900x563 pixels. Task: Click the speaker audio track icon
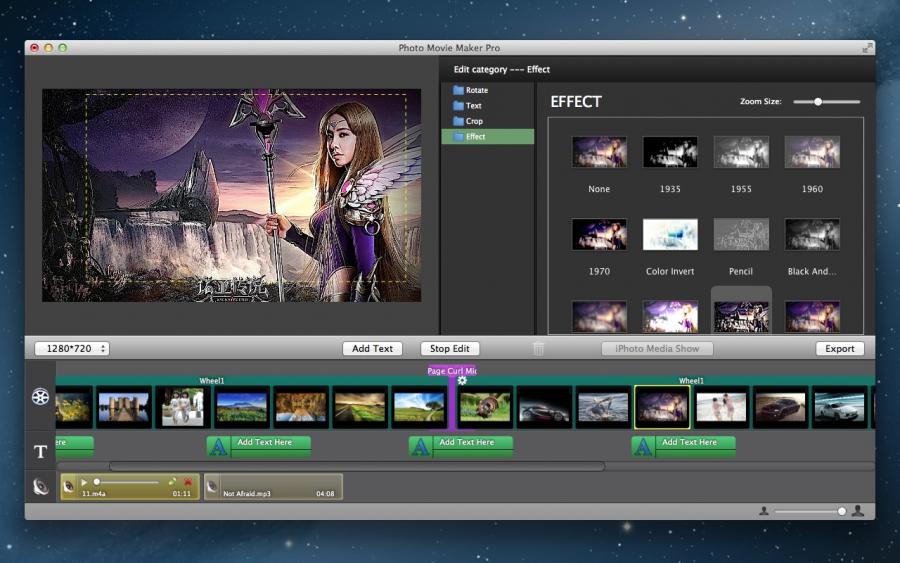tap(40, 487)
